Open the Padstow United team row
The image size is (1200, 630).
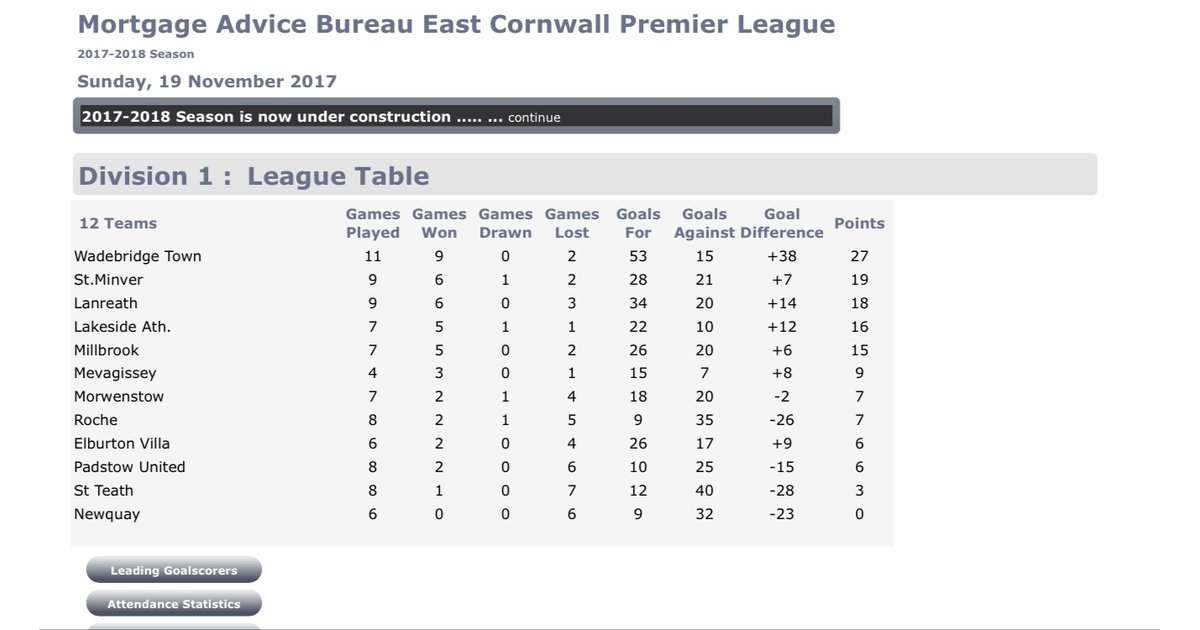coord(129,467)
